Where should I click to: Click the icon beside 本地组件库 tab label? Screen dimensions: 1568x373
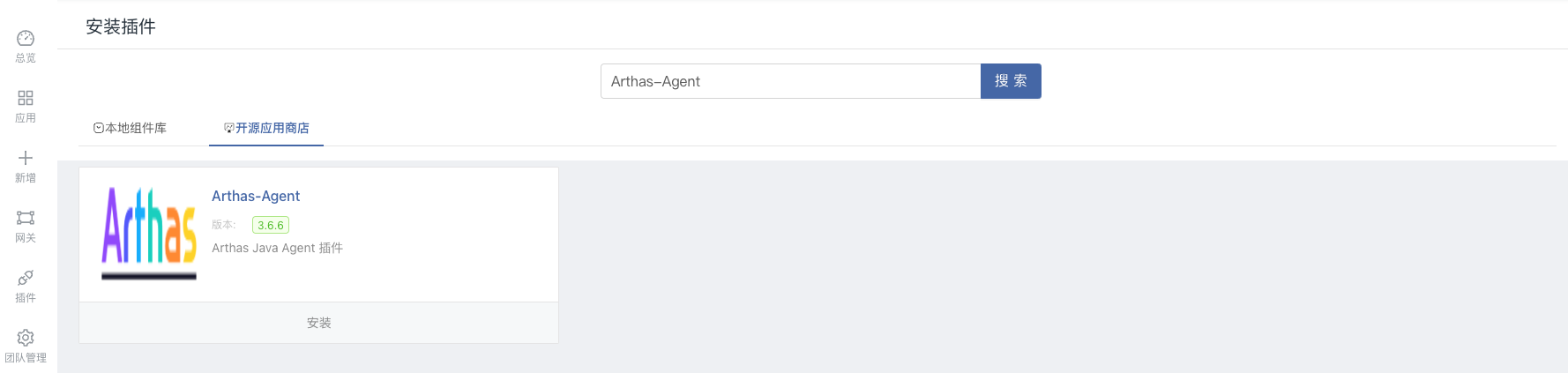[99, 128]
